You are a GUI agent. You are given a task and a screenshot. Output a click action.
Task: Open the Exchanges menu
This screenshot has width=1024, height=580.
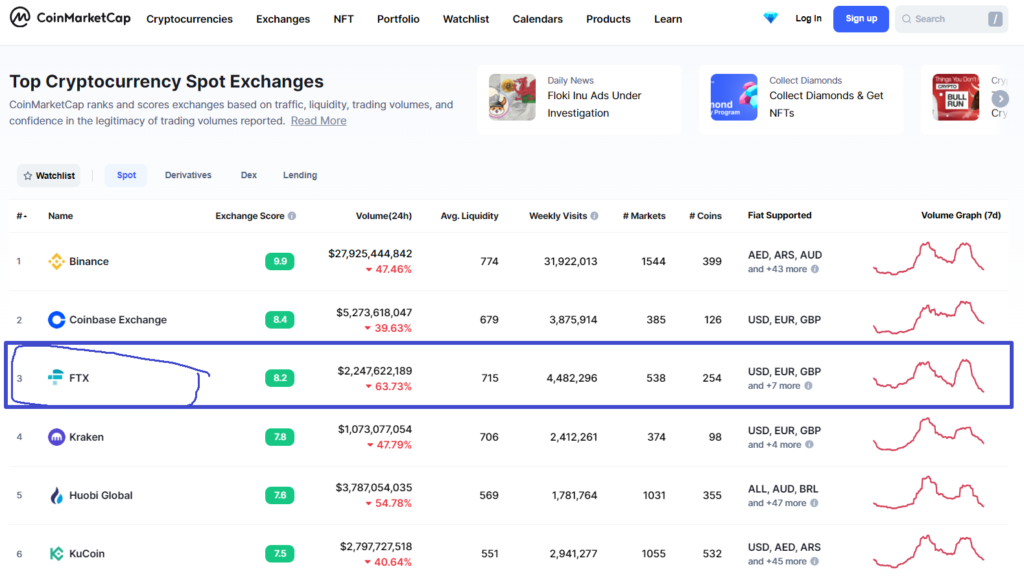click(x=283, y=19)
